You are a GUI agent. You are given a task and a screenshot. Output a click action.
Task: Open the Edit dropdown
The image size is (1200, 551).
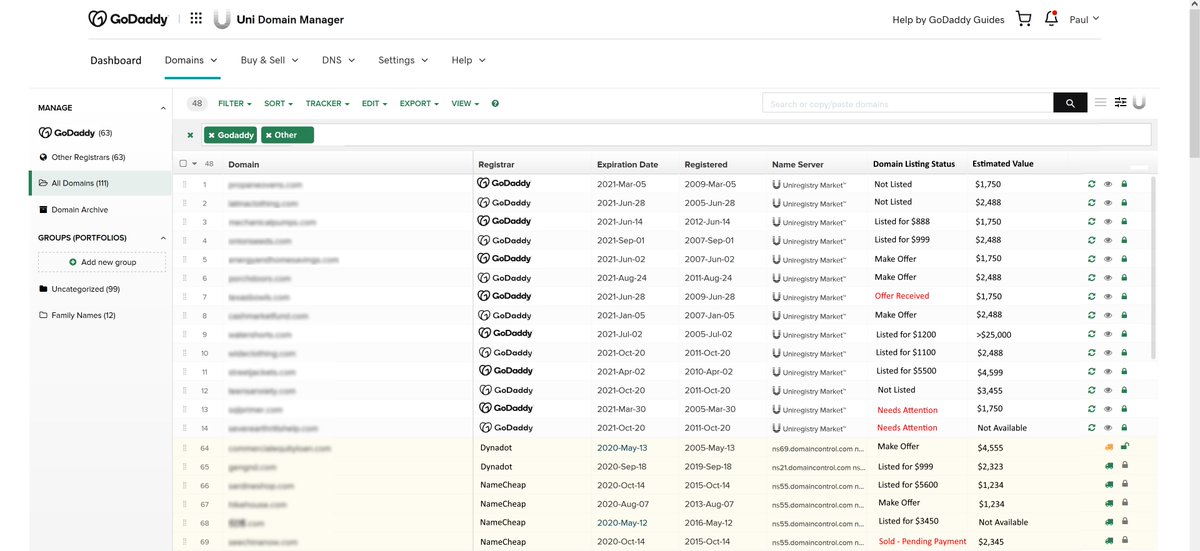[375, 104]
